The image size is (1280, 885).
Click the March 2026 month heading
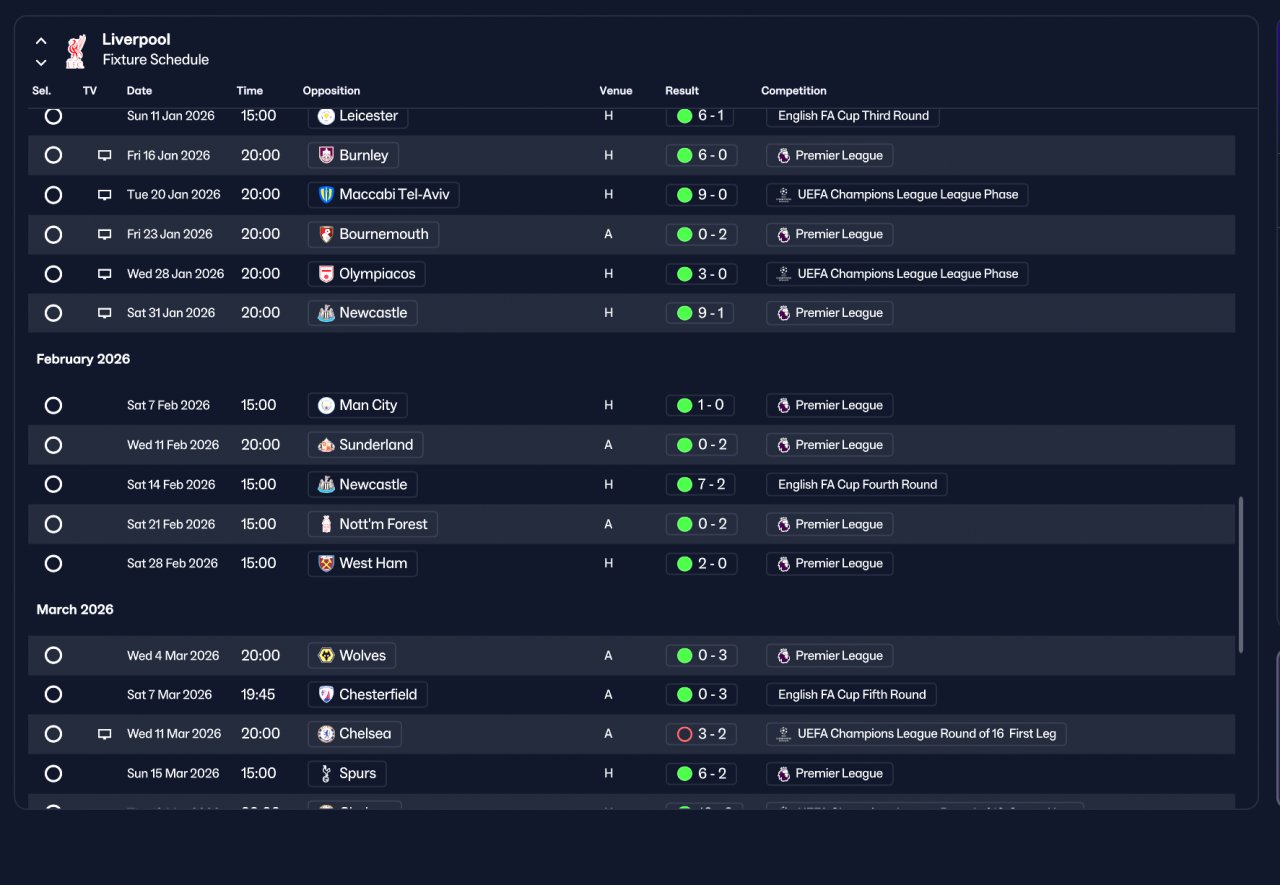pyautogui.click(x=75, y=610)
